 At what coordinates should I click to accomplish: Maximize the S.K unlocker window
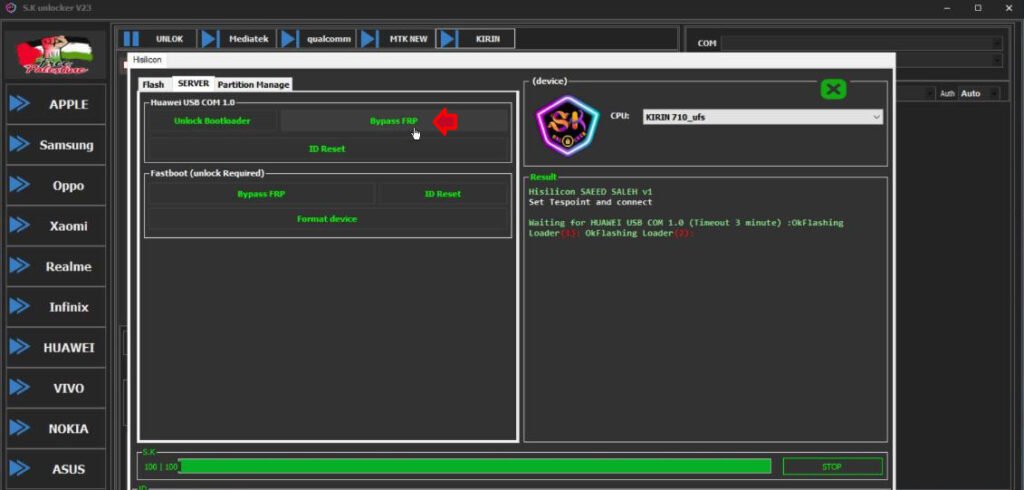click(978, 8)
